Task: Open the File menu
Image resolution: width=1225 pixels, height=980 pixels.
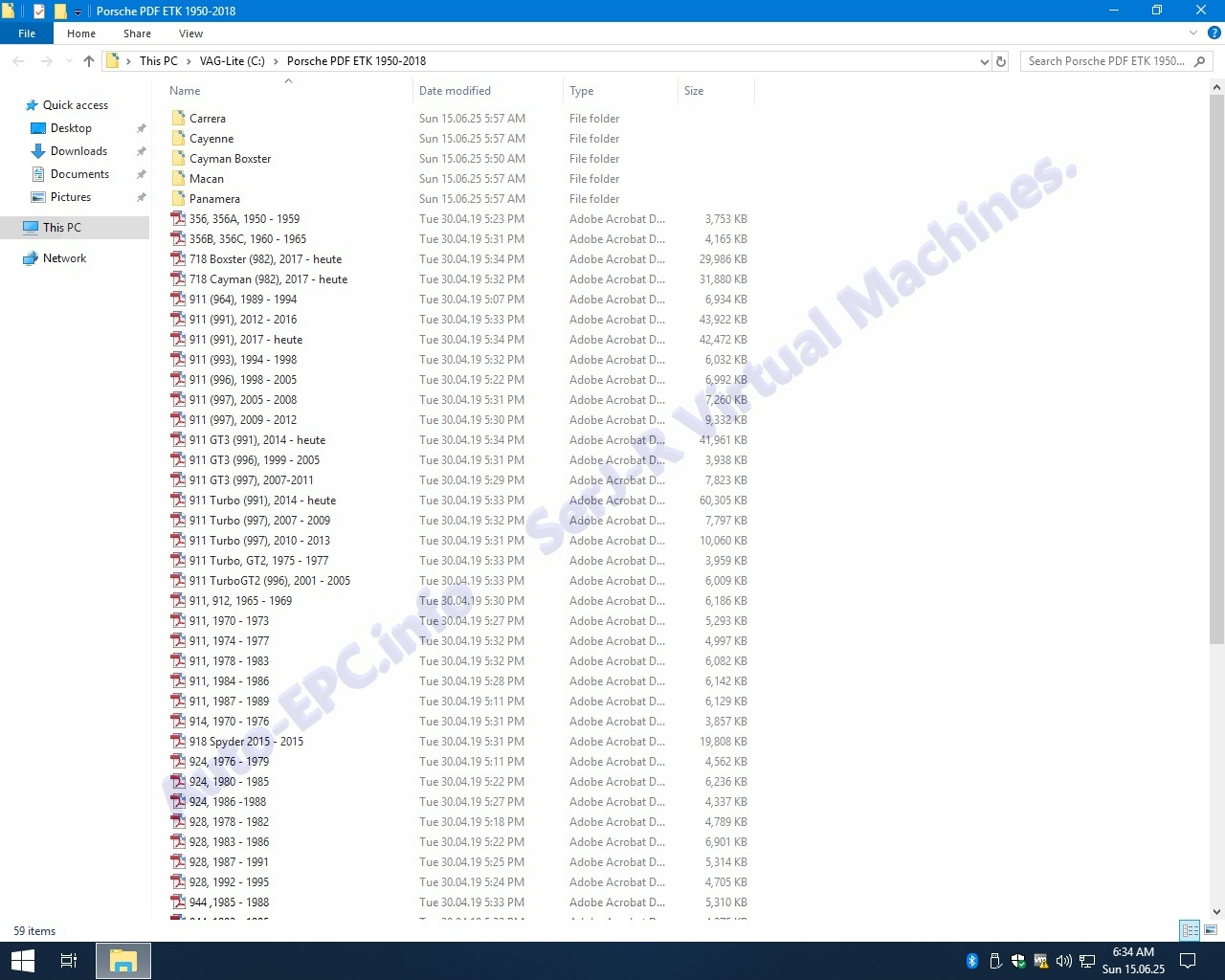Action: (x=27, y=33)
